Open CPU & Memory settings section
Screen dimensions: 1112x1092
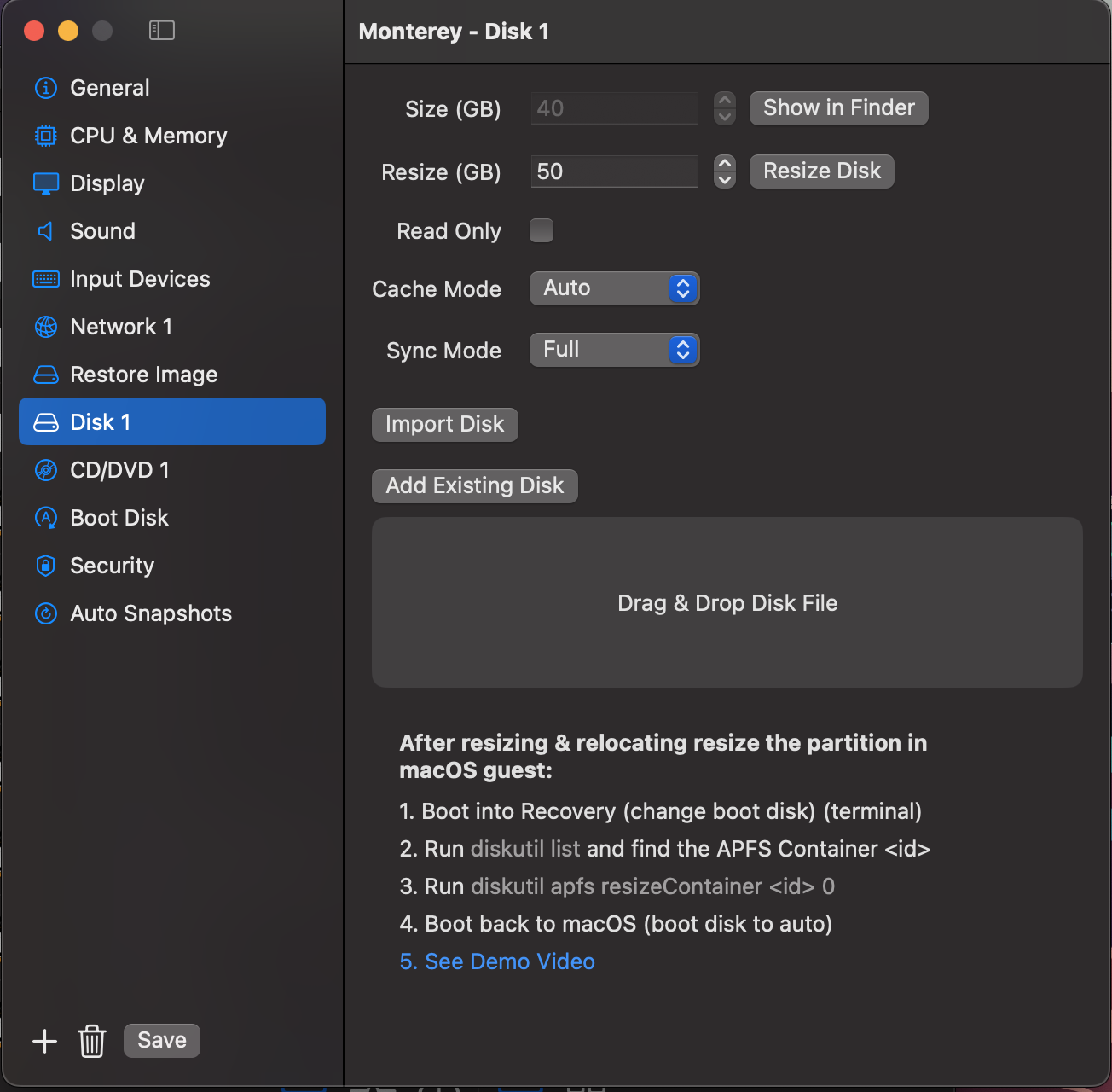click(x=172, y=136)
